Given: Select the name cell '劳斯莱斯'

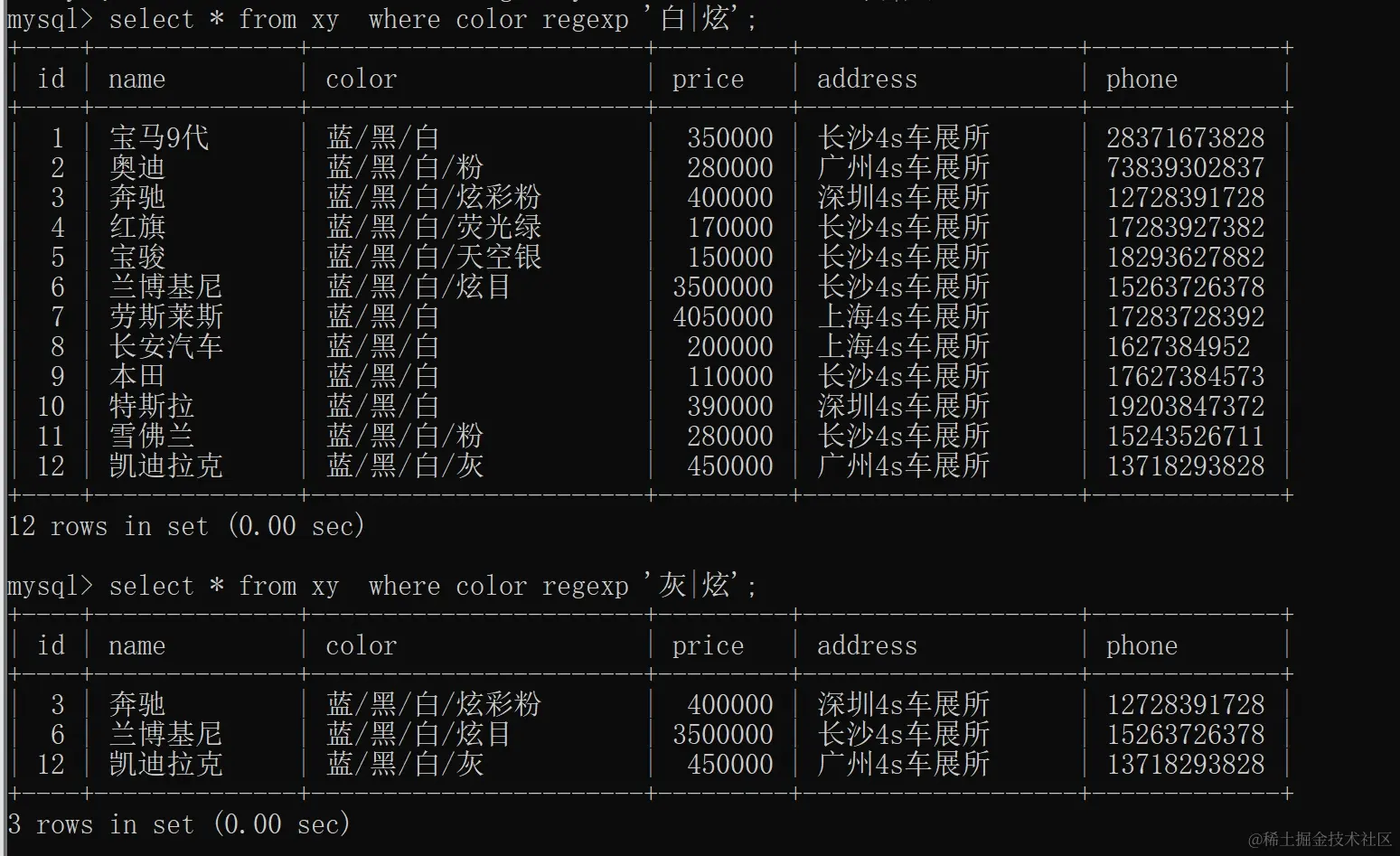Looking at the screenshot, I should point(166,316).
